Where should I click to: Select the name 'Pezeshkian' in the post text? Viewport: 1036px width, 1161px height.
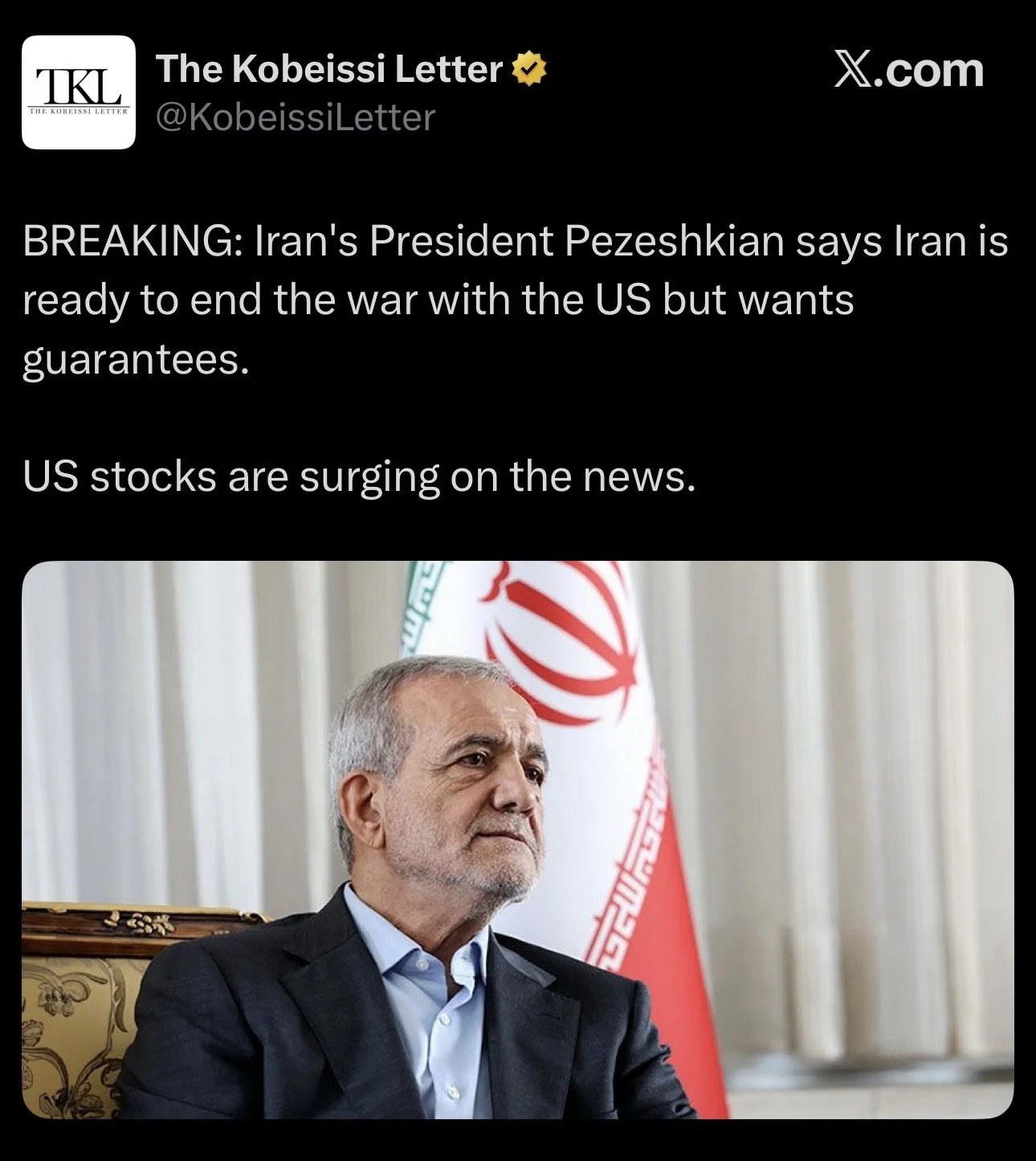click(x=674, y=241)
